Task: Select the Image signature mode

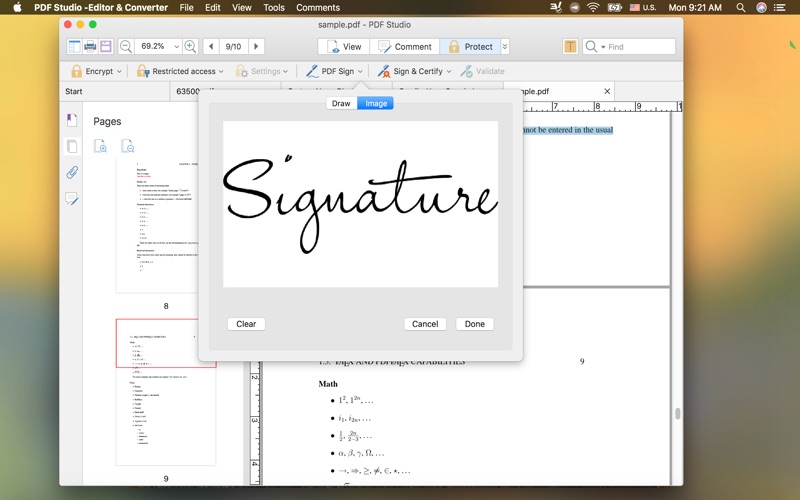Action: pos(376,103)
